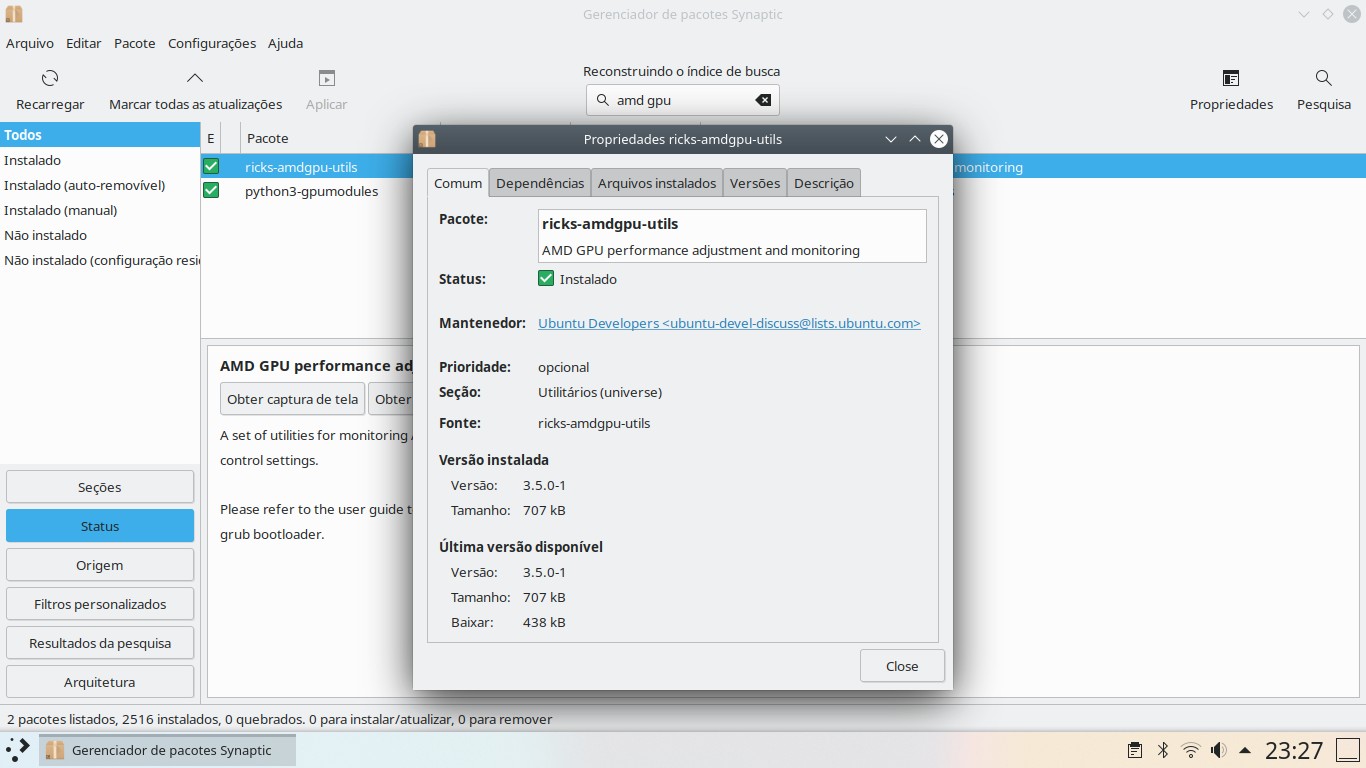
Task: Select Instalado (auto-removível) filter entry
Action: pos(100,185)
